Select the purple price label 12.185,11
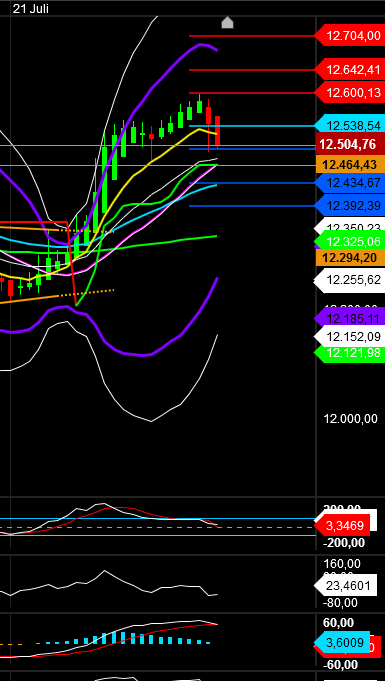The height and width of the screenshot is (681, 385). pyautogui.click(x=350, y=318)
